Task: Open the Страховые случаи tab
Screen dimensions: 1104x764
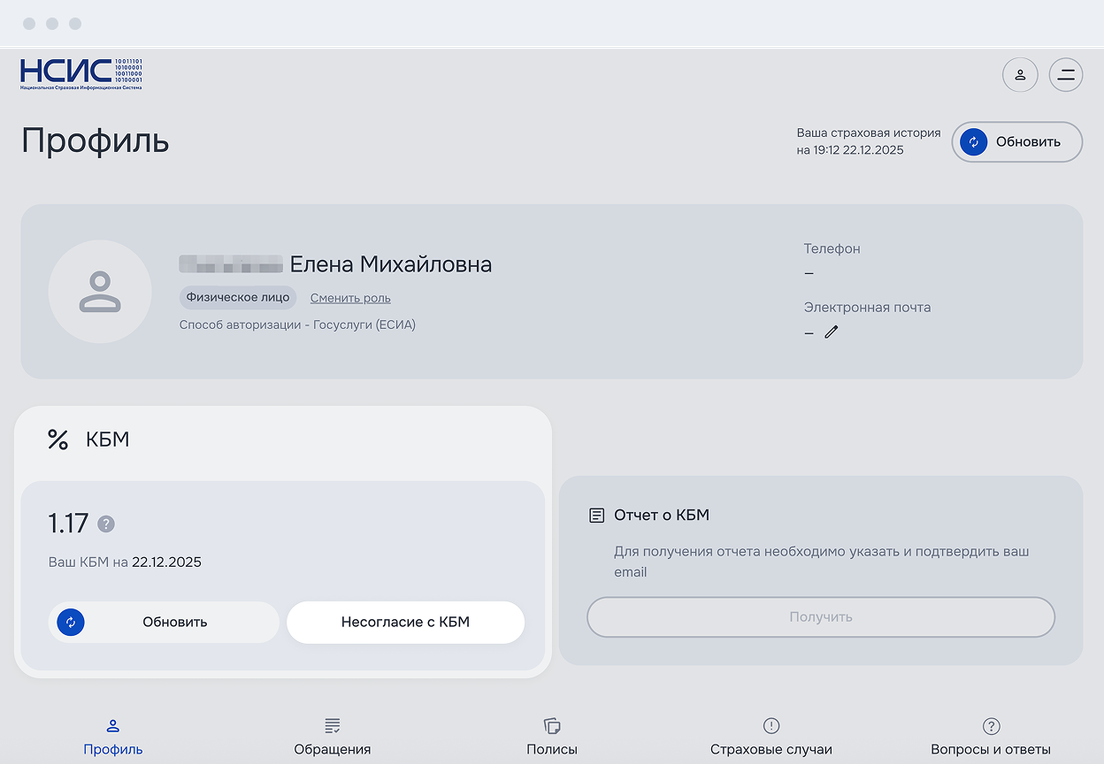Action: pyautogui.click(x=771, y=737)
